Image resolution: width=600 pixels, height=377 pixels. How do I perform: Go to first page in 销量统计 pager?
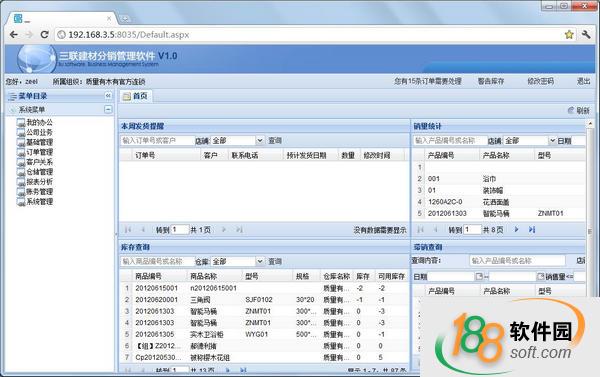421,230
